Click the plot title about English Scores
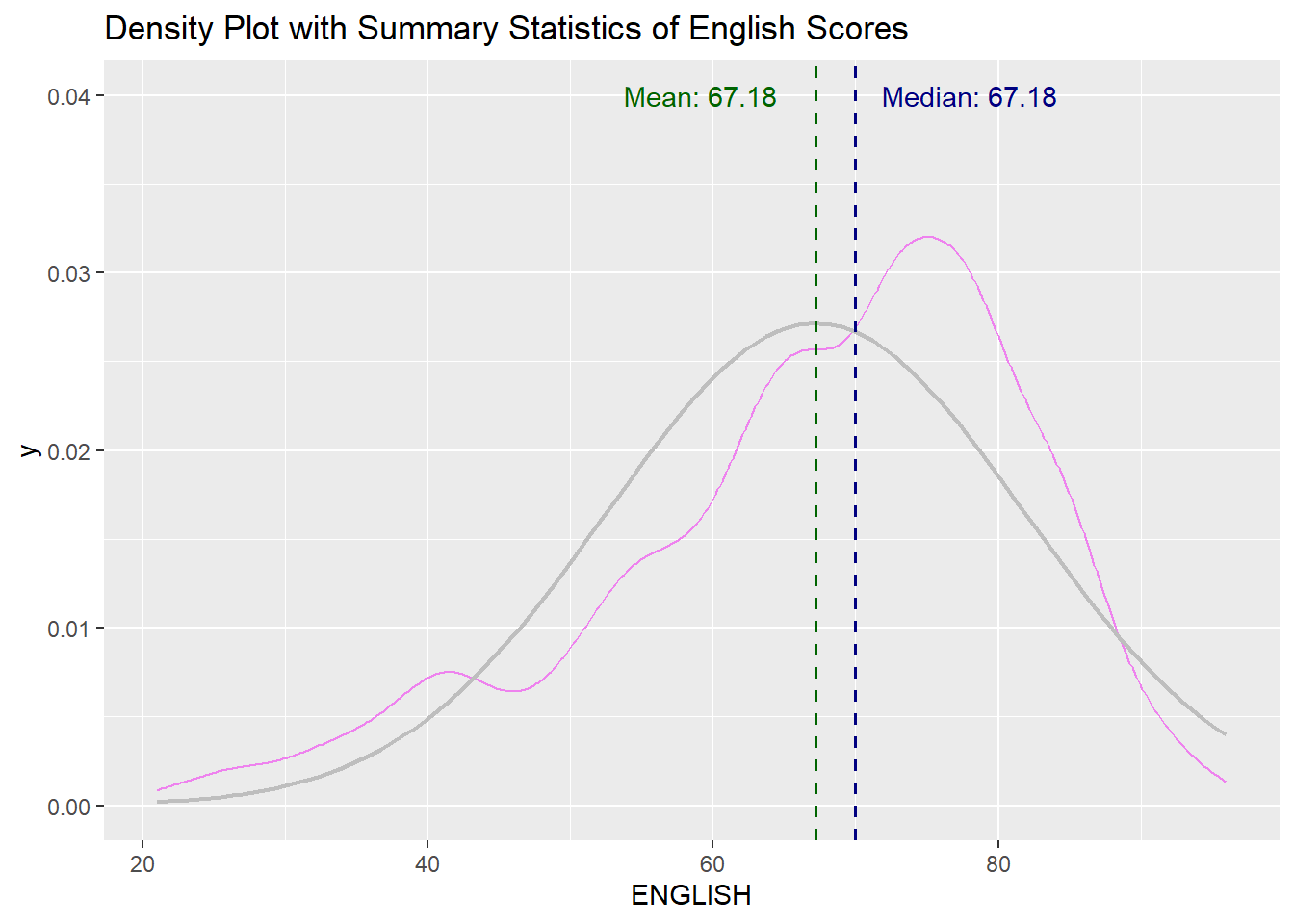The width and height of the screenshot is (1294, 924). [x=505, y=29]
